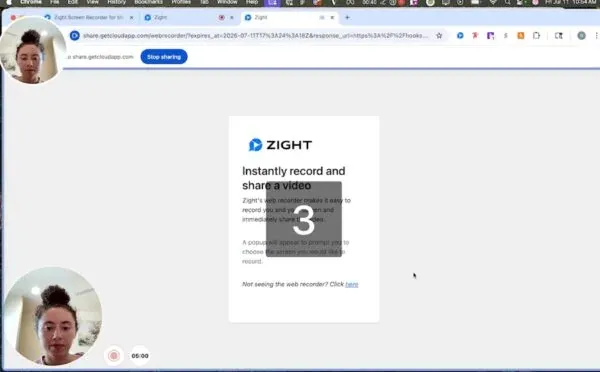Click the gray S extension icon

505,36
